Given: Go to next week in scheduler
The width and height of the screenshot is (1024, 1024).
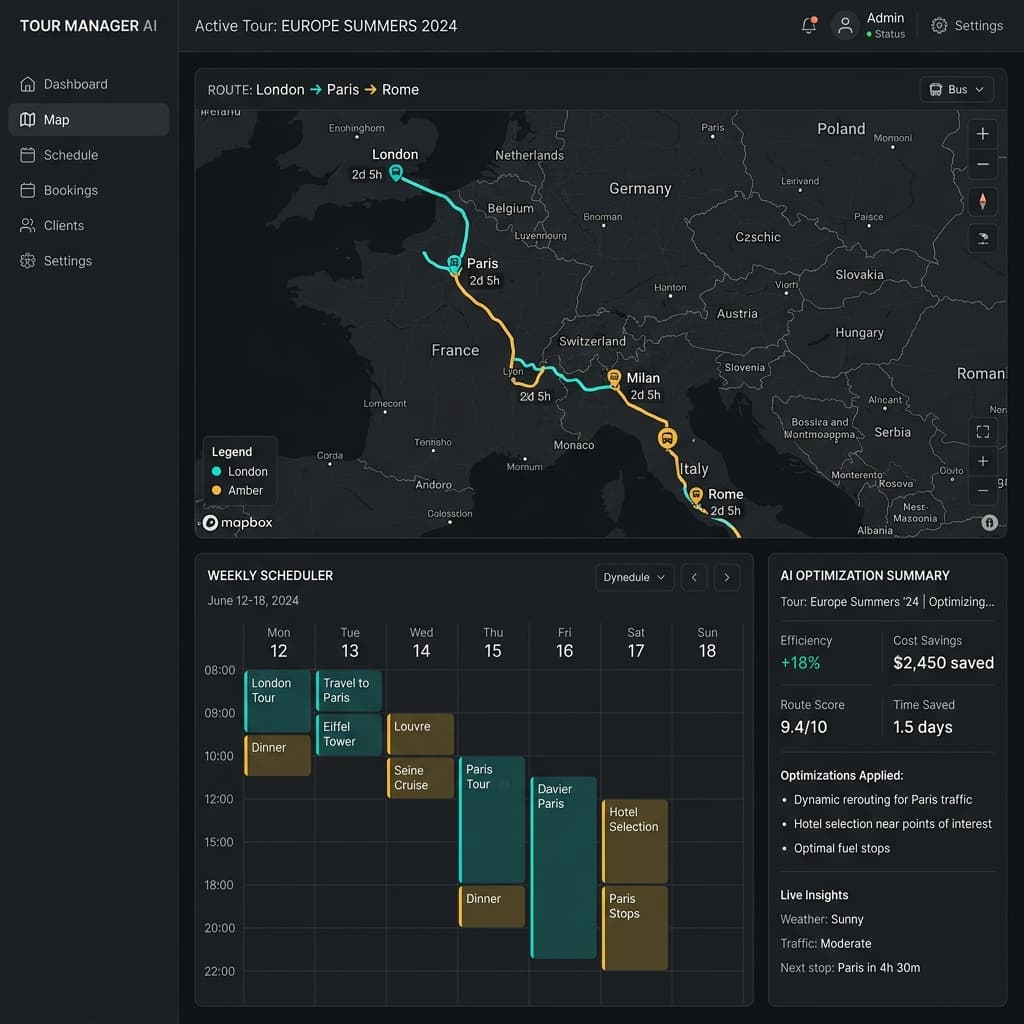Looking at the screenshot, I should click(726, 577).
